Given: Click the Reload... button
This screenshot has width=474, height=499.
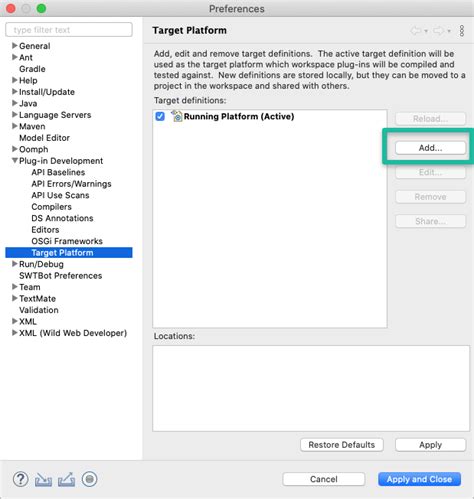Looking at the screenshot, I should (430, 119).
